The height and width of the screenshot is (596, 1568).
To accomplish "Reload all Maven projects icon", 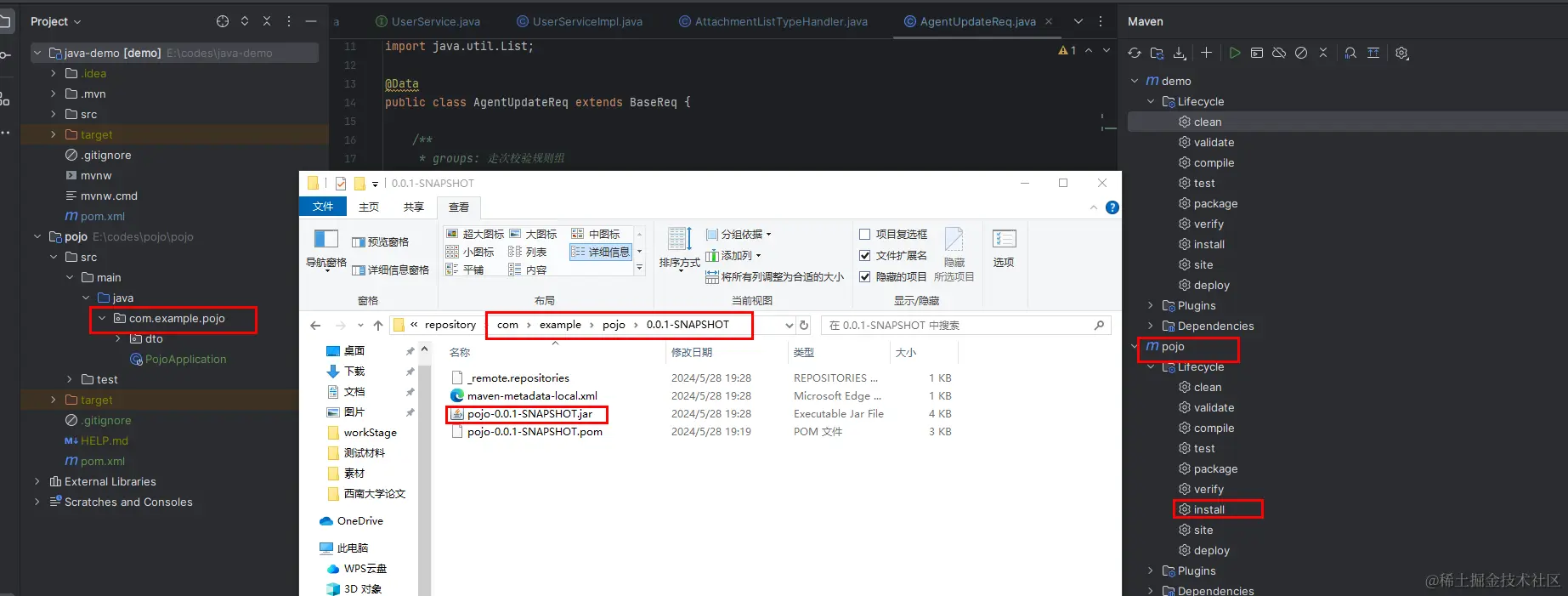I will pyautogui.click(x=1135, y=53).
